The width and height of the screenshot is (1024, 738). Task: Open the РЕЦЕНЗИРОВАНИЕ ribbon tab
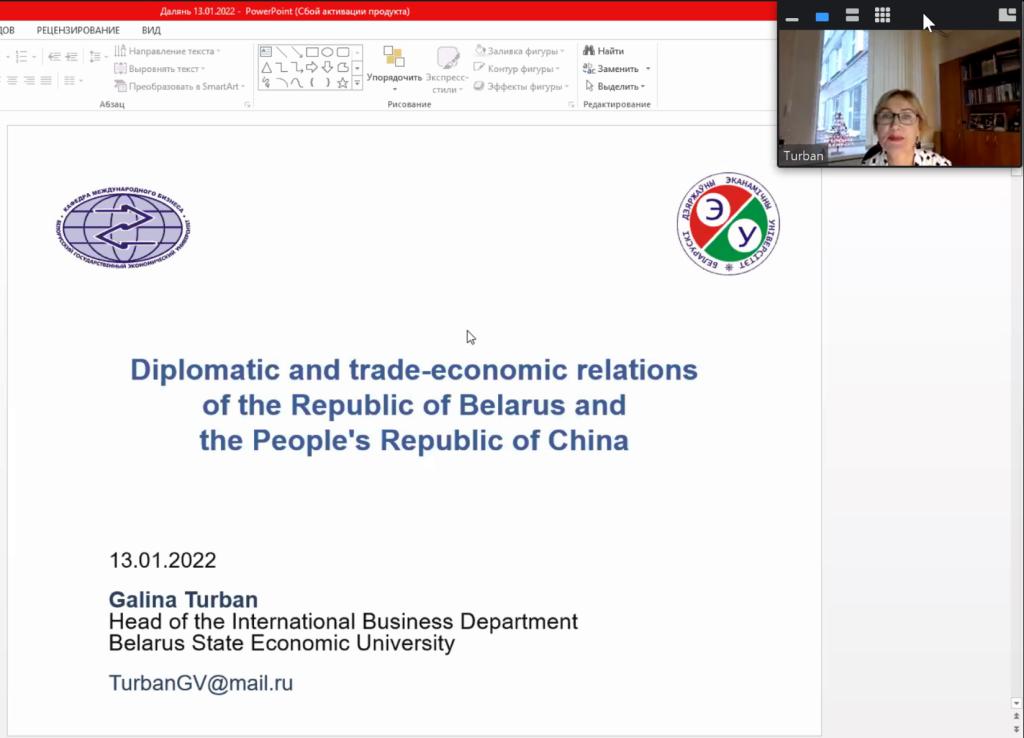tap(78, 30)
